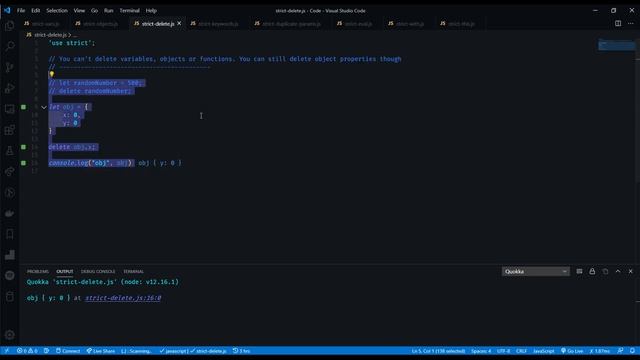The image size is (640, 360).
Task: Open Go to Line via Ln 5, Col 1
Action: coord(438,351)
